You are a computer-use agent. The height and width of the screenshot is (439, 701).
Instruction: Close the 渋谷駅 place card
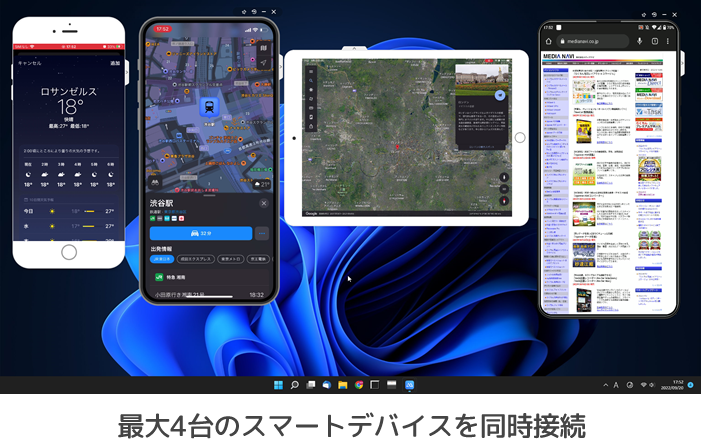[263, 203]
